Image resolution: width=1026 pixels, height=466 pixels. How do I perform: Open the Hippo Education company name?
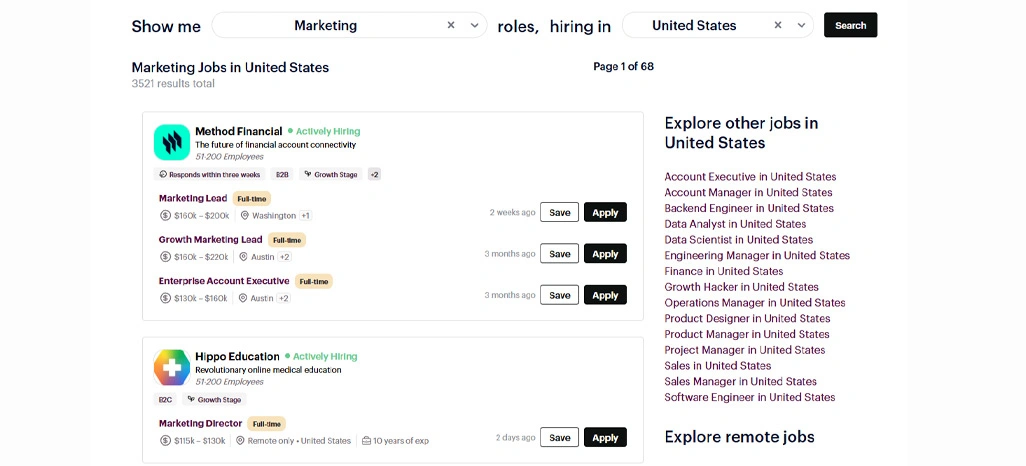click(238, 357)
